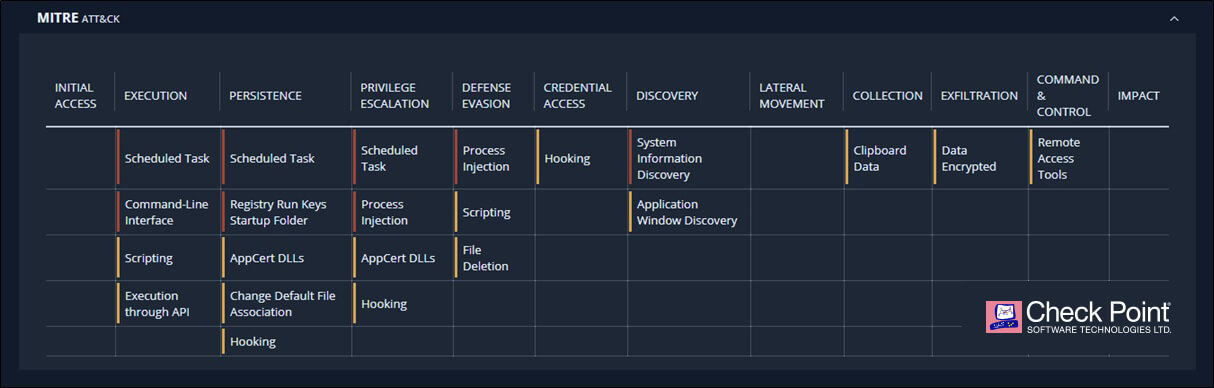This screenshot has height=388, width=1214.
Task: Click Data Encrypted under Exfiltration
Action: point(969,158)
